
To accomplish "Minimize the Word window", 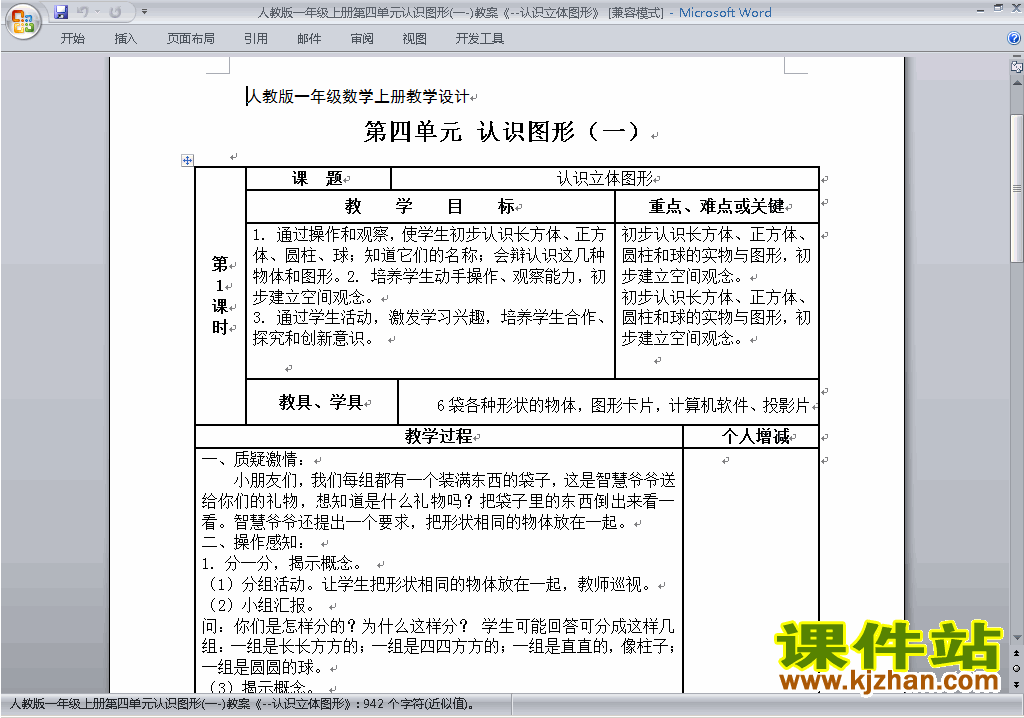I will pyautogui.click(x=980, y=9).
